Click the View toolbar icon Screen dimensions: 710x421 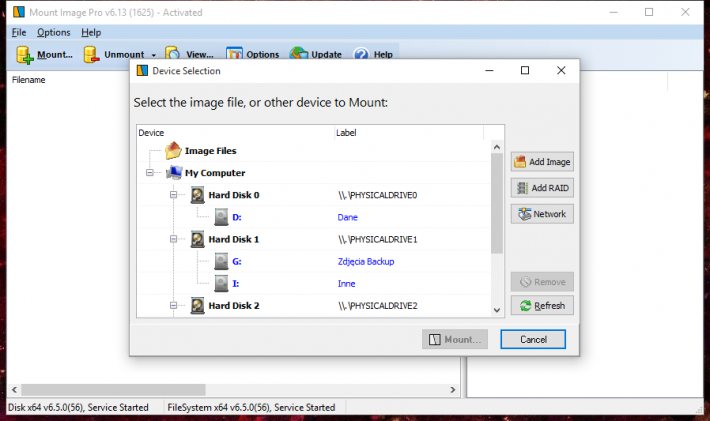[172, 53]
